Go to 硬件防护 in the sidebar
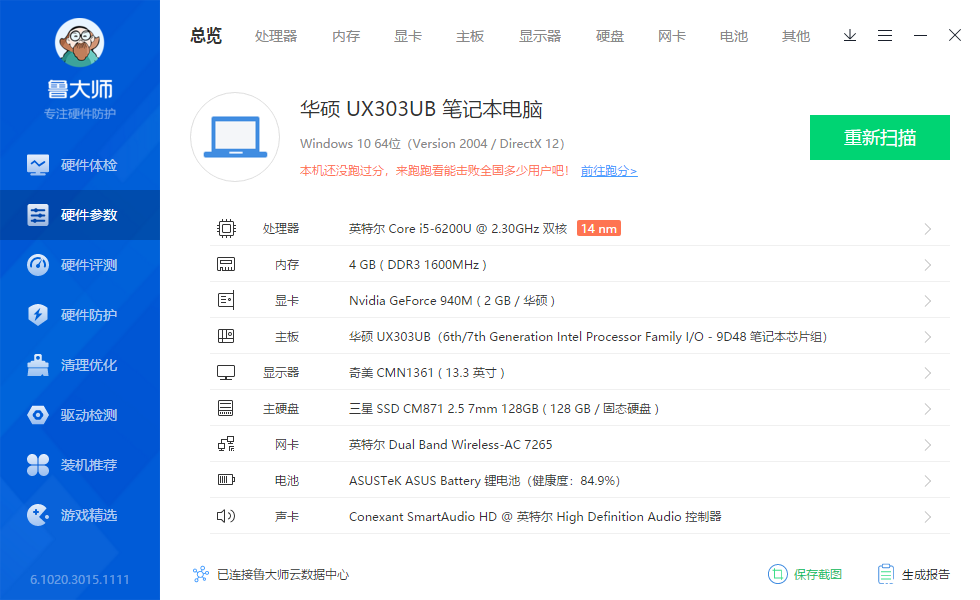980x600 pixels. [x=80, y=315]
